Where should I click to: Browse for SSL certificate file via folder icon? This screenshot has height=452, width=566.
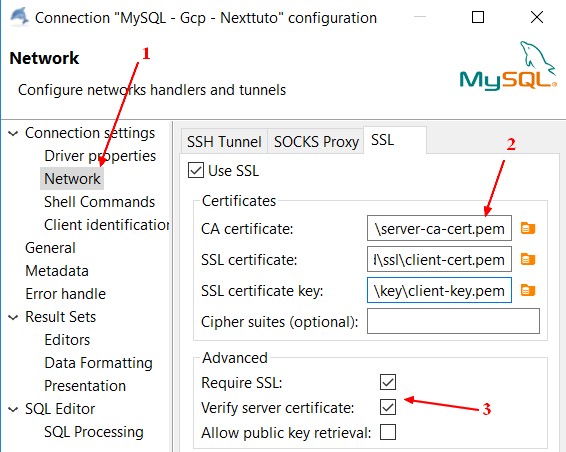pyautogui.click(x=528, y=259)
